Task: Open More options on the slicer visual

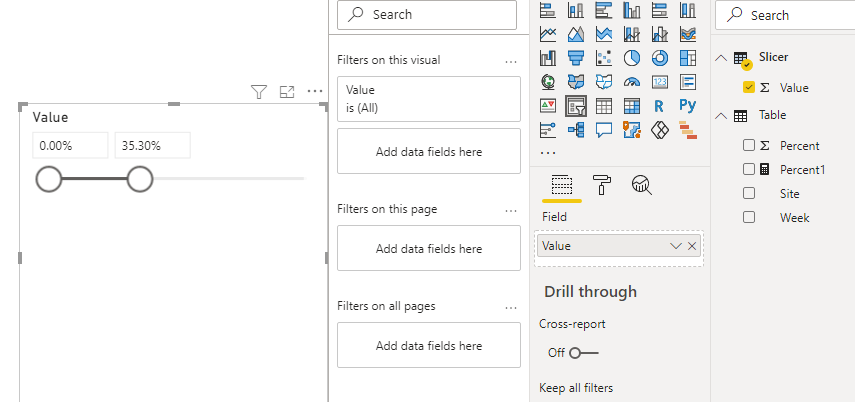Action: 315,92
